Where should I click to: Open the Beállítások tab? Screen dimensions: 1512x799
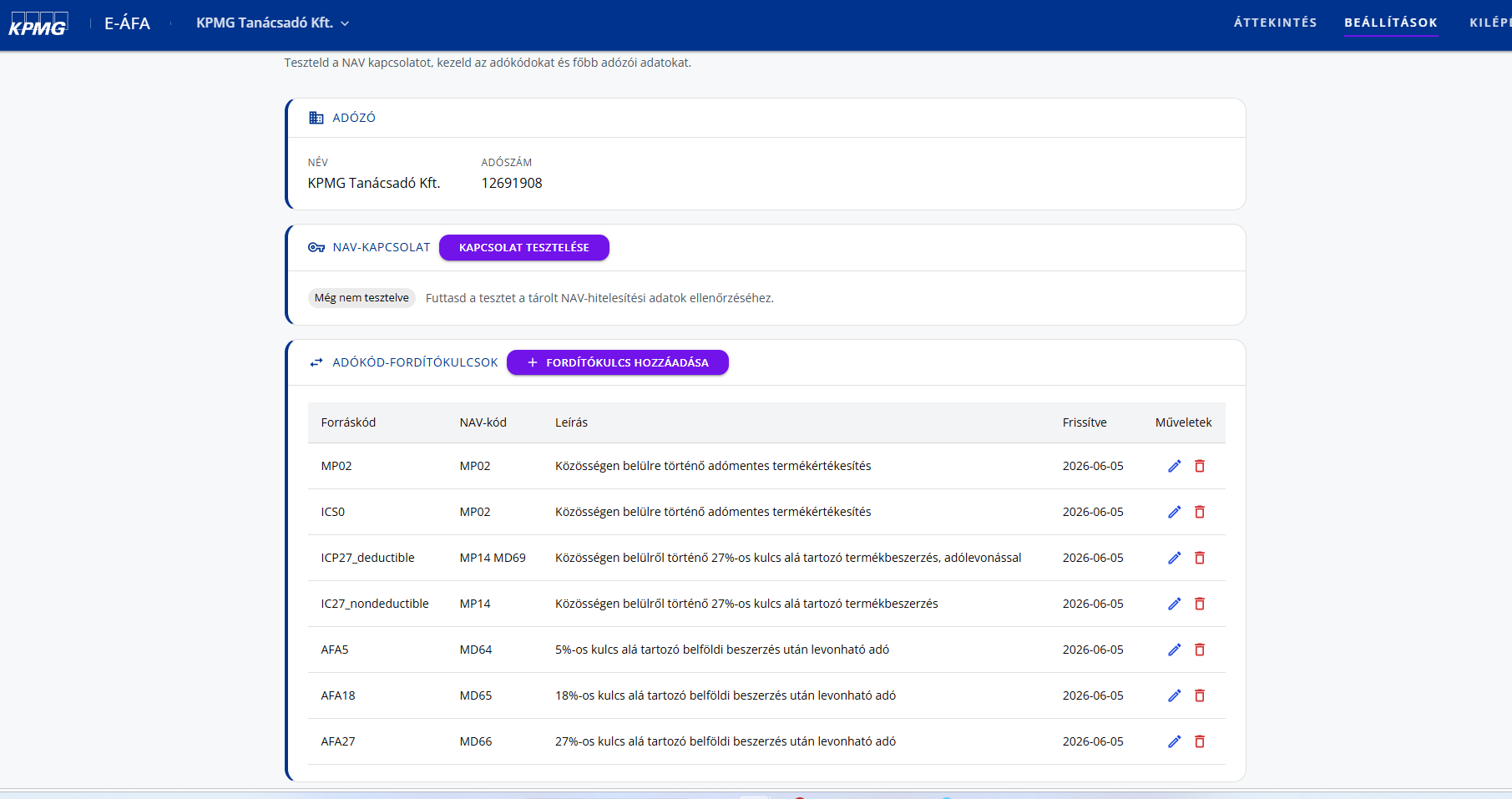click(x=1390, y=23)
